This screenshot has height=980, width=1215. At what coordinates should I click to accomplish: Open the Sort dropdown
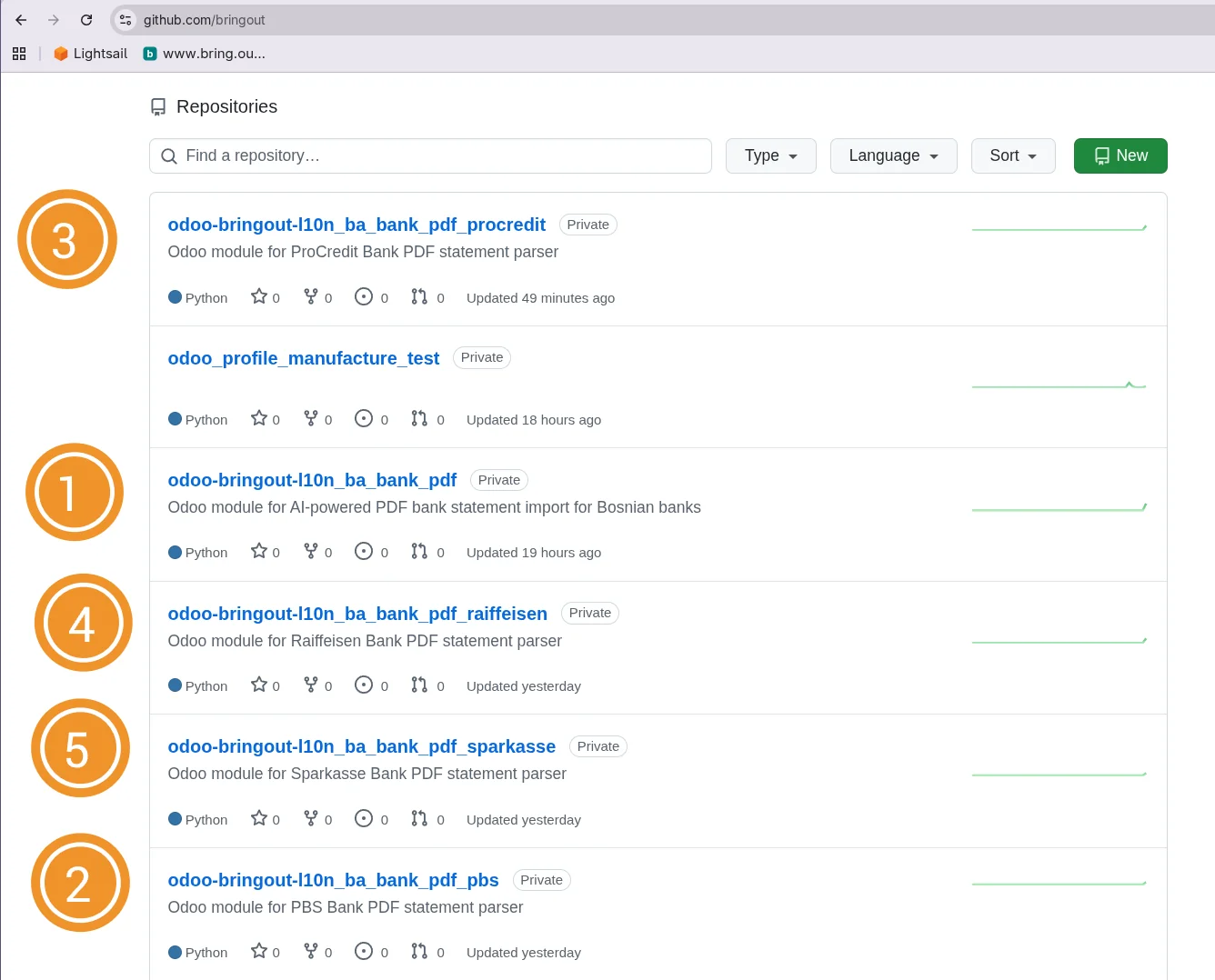pos(1012,155)
